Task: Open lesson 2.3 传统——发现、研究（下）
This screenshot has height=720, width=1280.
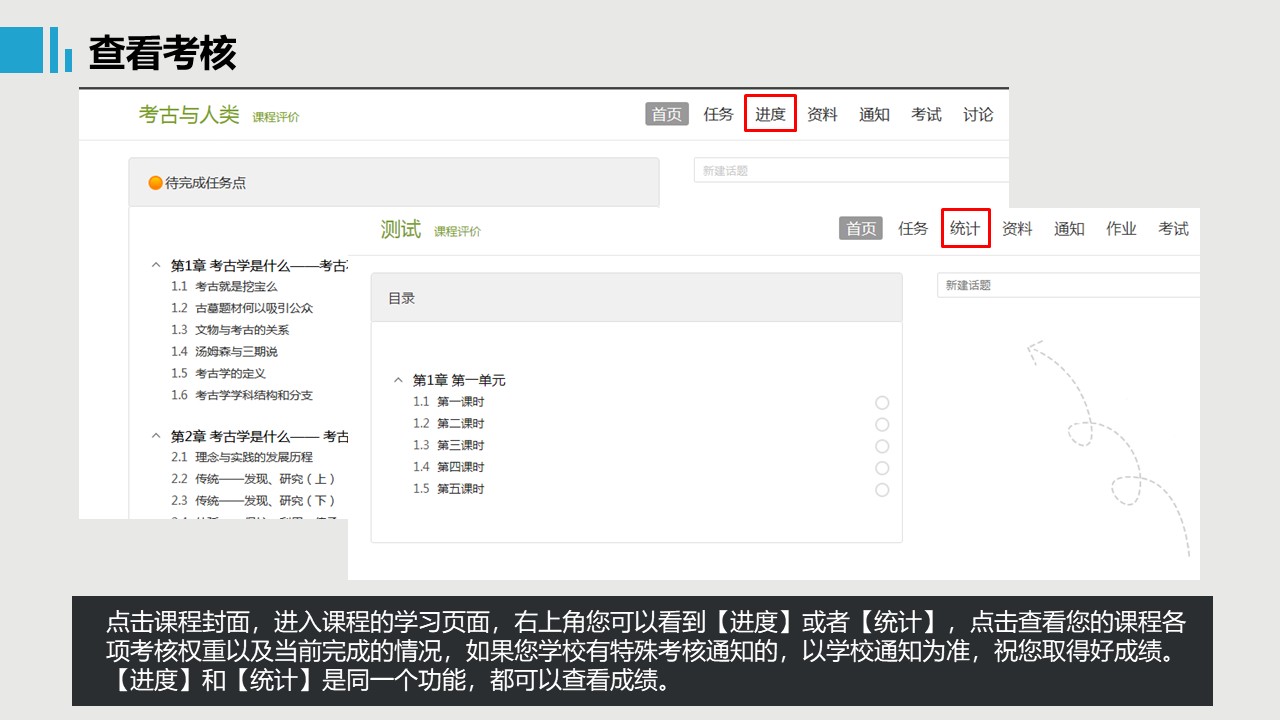Action: pos(253,501)
